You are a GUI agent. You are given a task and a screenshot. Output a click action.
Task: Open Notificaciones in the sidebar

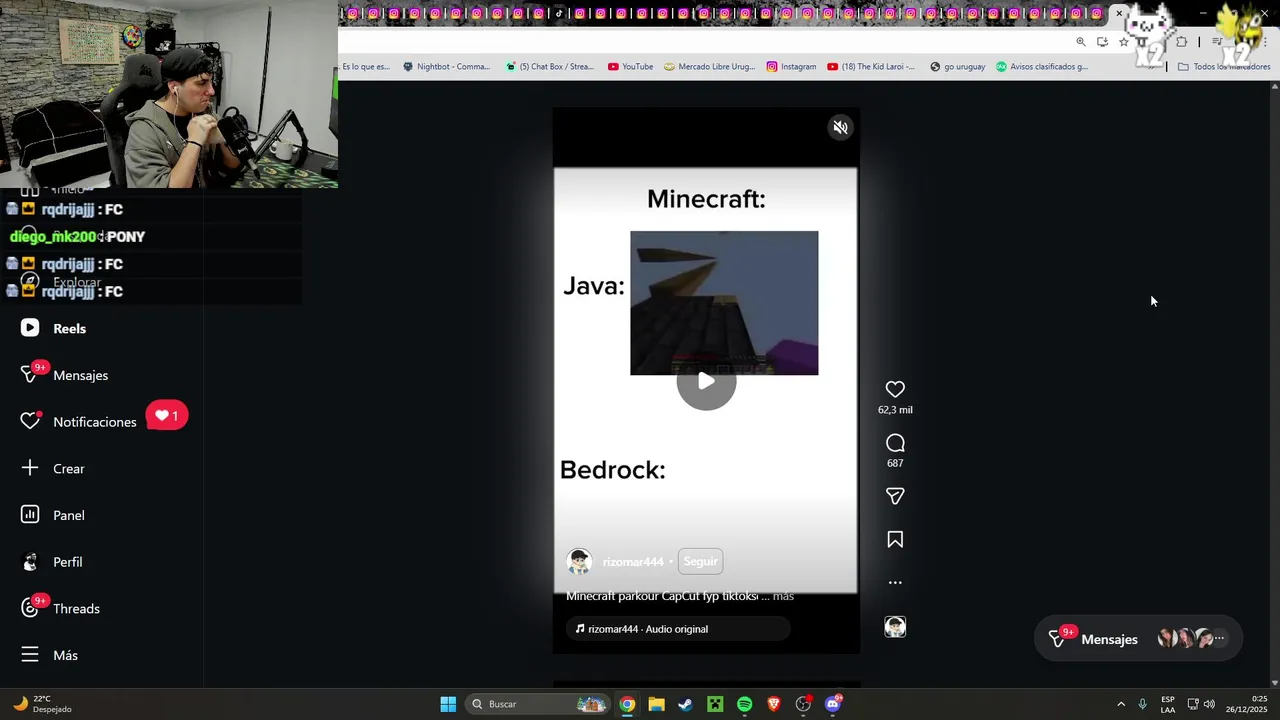coord(94,422)
